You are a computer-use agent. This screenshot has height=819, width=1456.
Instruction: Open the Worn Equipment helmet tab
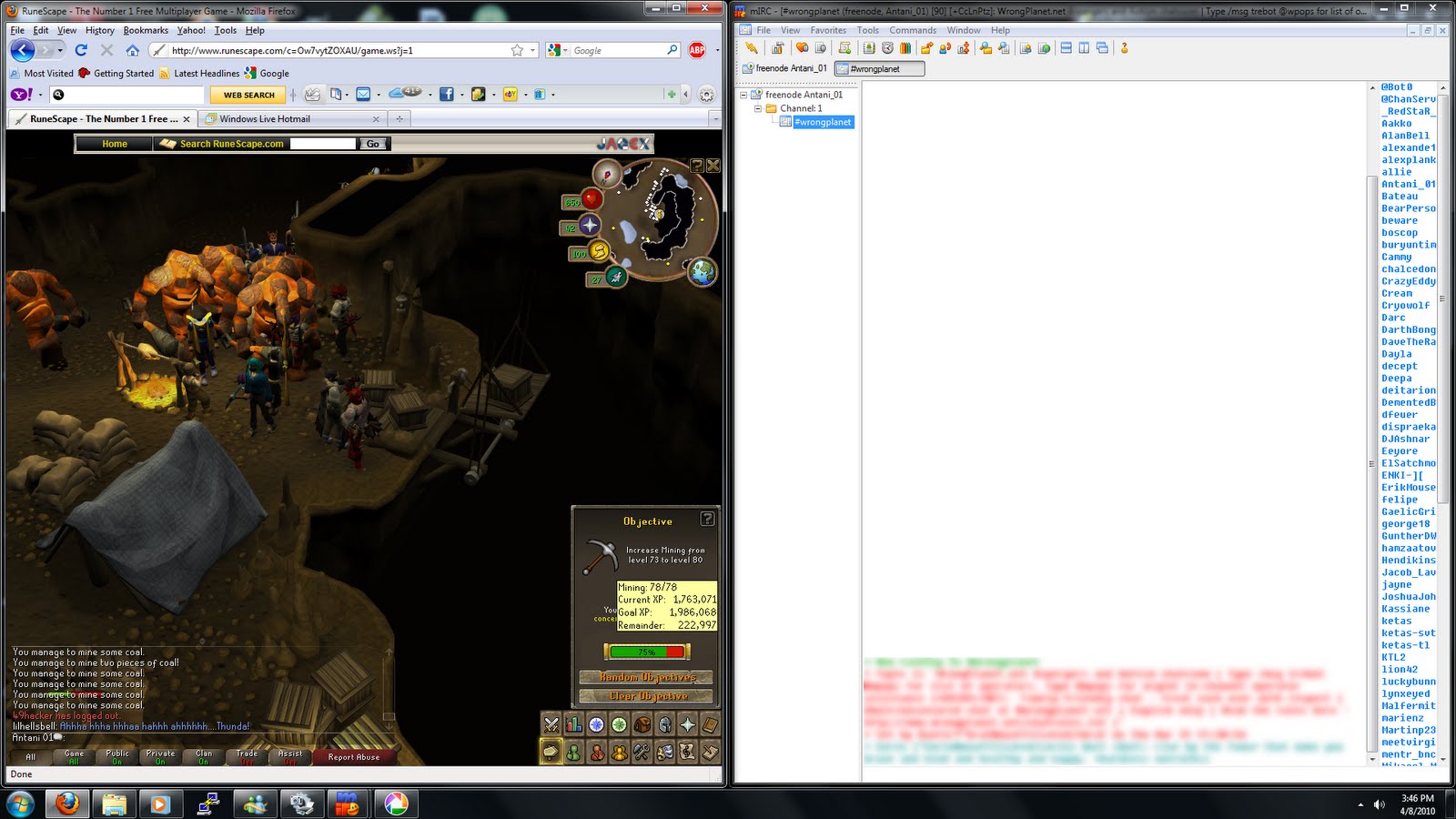click(x=664, y=724)
